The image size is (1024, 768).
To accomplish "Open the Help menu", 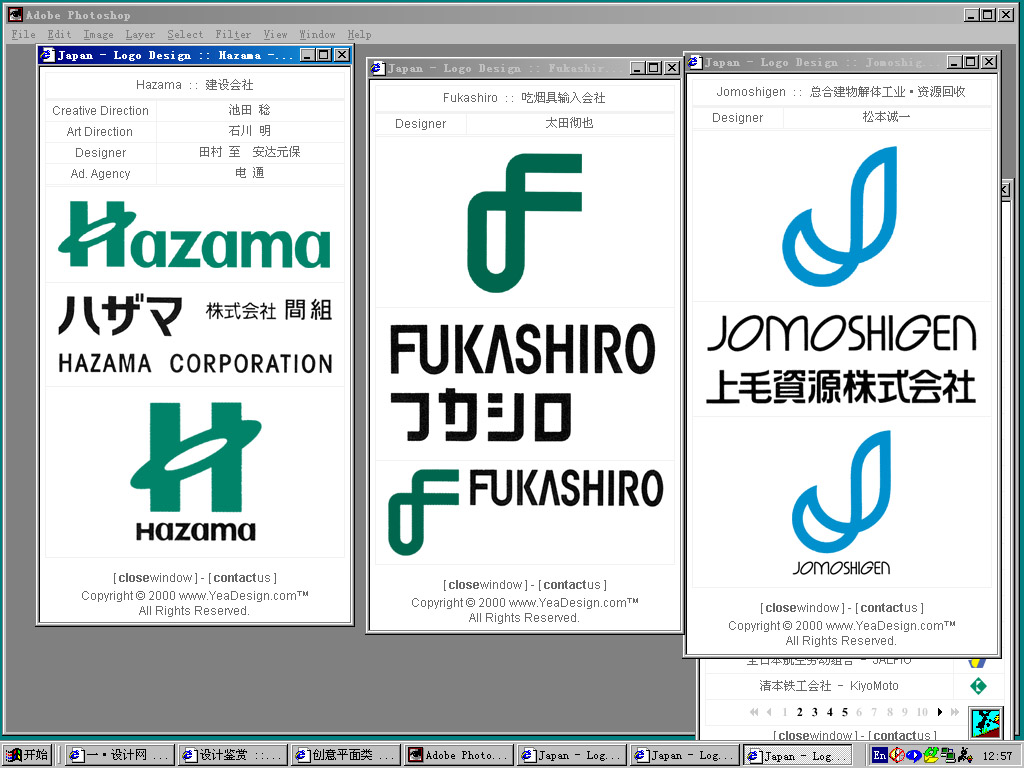I will tap(359, 35).
